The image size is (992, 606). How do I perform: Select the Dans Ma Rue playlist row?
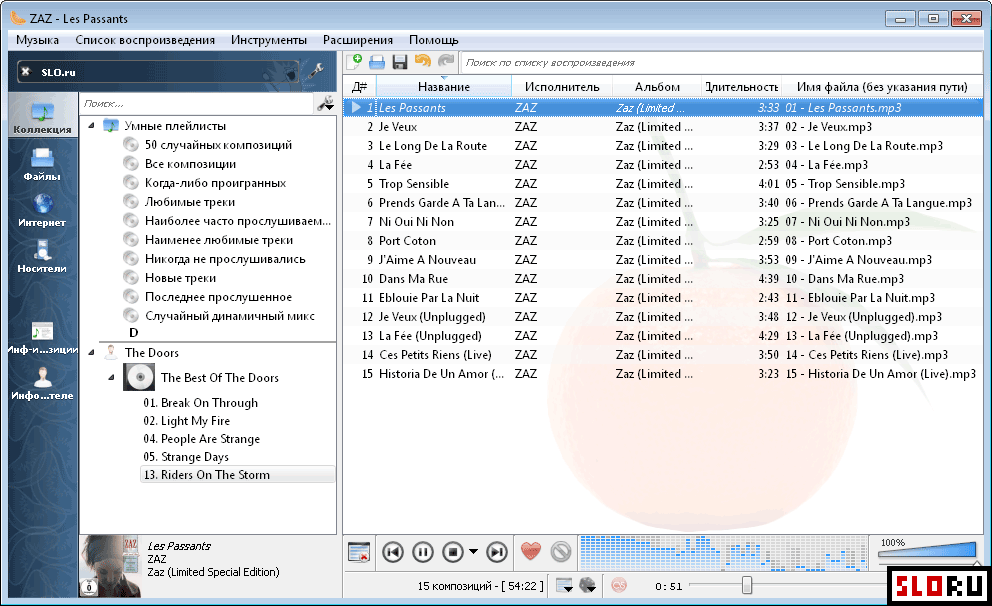663,278
